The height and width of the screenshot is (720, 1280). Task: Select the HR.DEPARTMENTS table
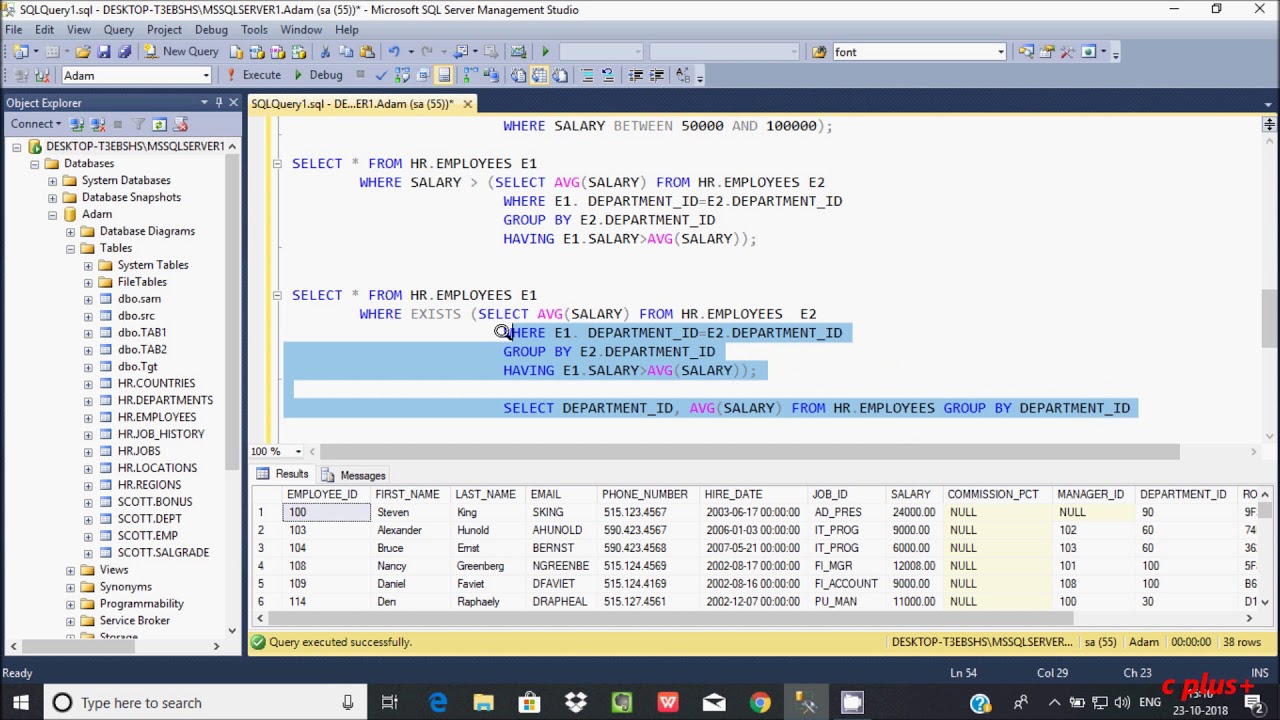click(x=165, y=400)
